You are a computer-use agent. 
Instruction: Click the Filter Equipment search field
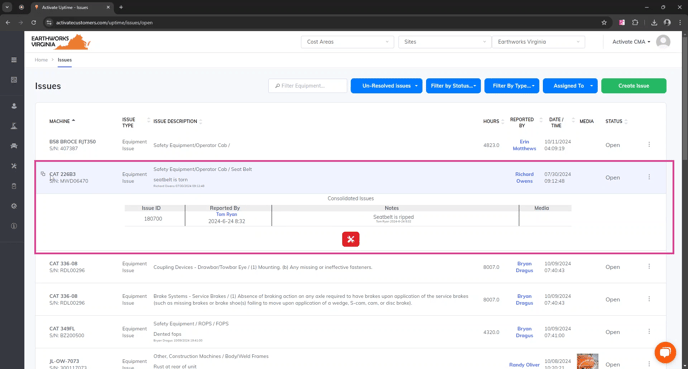point(308,86)
